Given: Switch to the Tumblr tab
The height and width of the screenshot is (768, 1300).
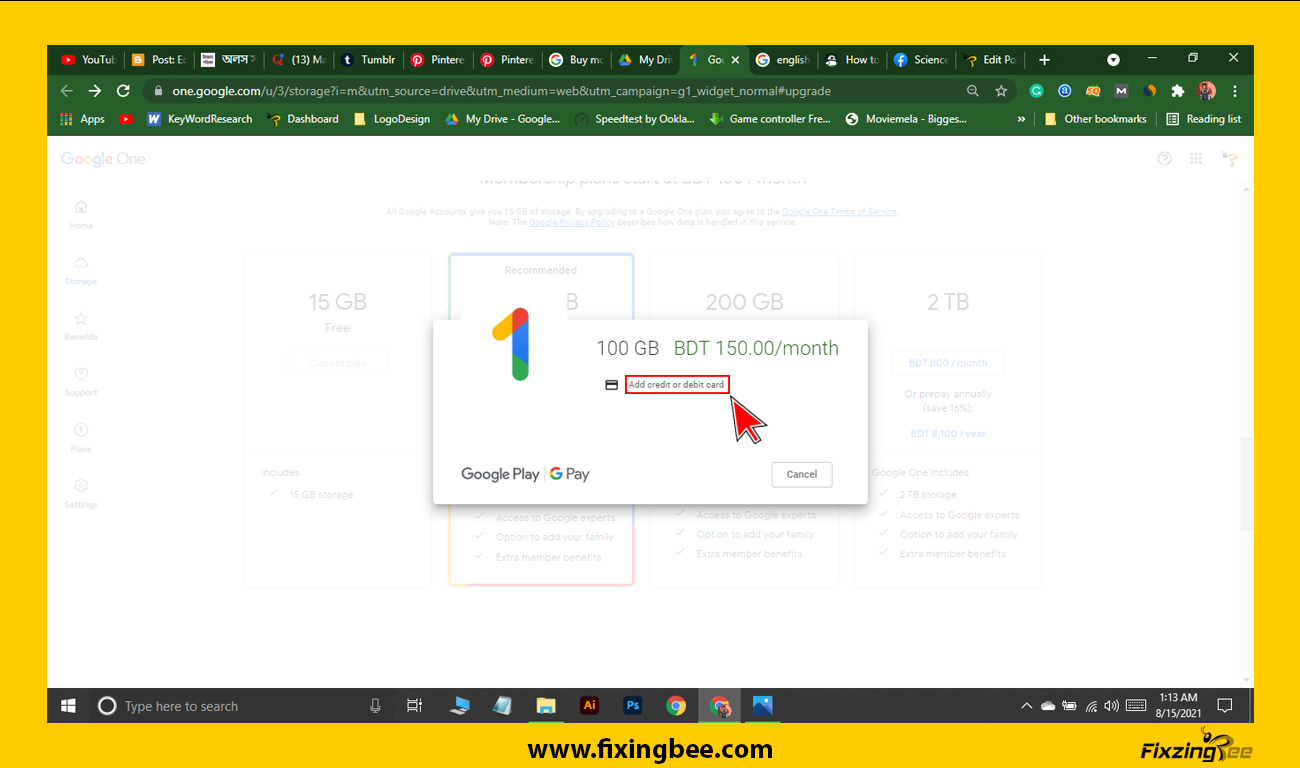Looking at the screenshot, I should (368, 60).
